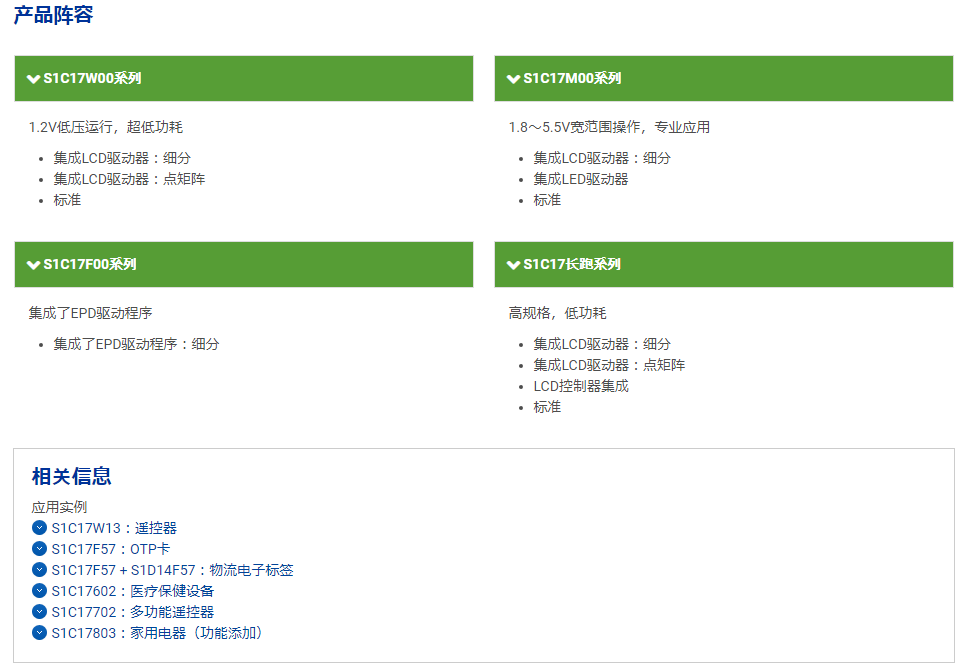Viewport: 963px width, 663px height.
Task: Click 集成LED驱动器 under S1C17M00系列
Action: [580, 179]
